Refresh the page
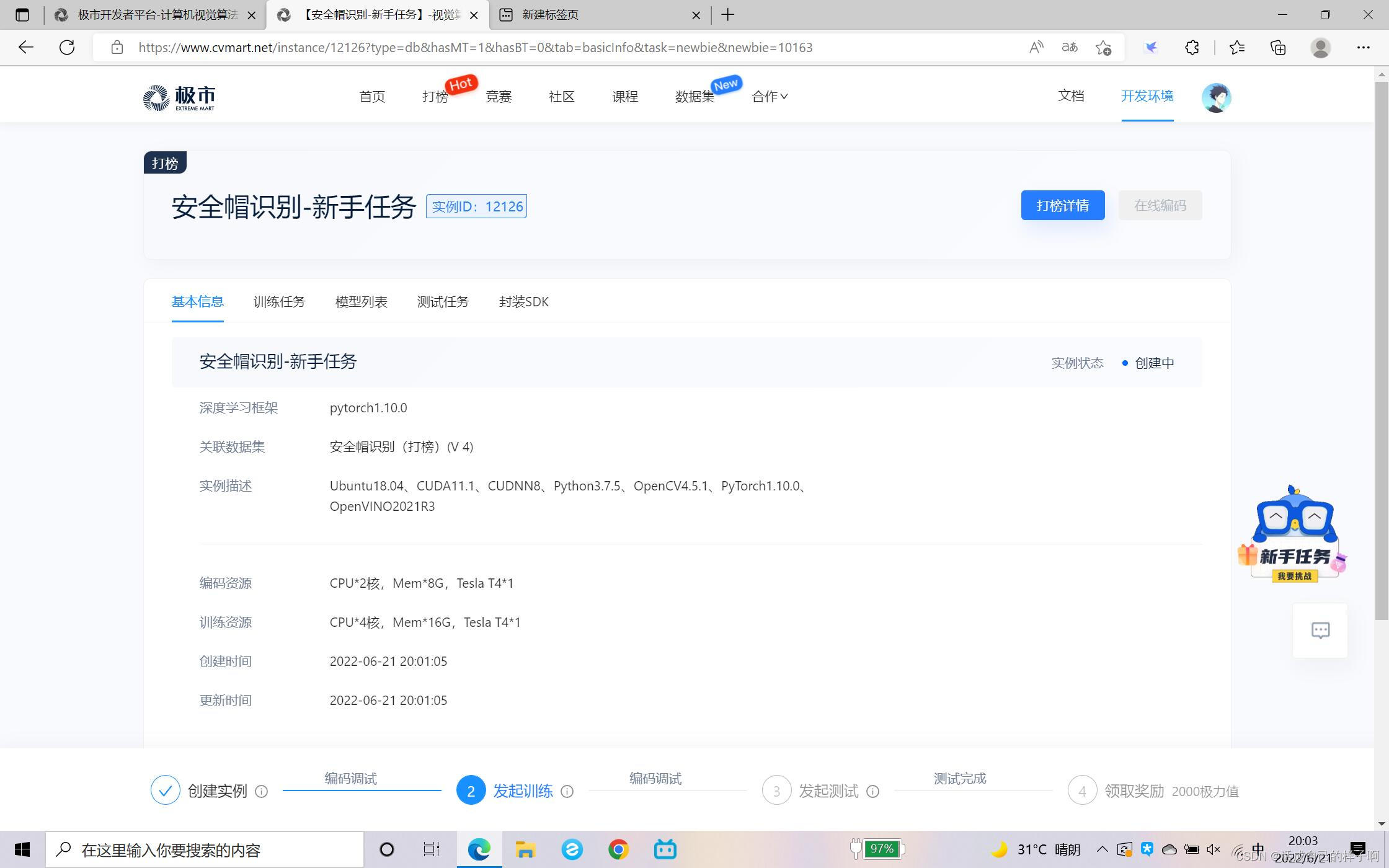The image size is (1389, 868). pyautogui.click(x=67, y=48)
